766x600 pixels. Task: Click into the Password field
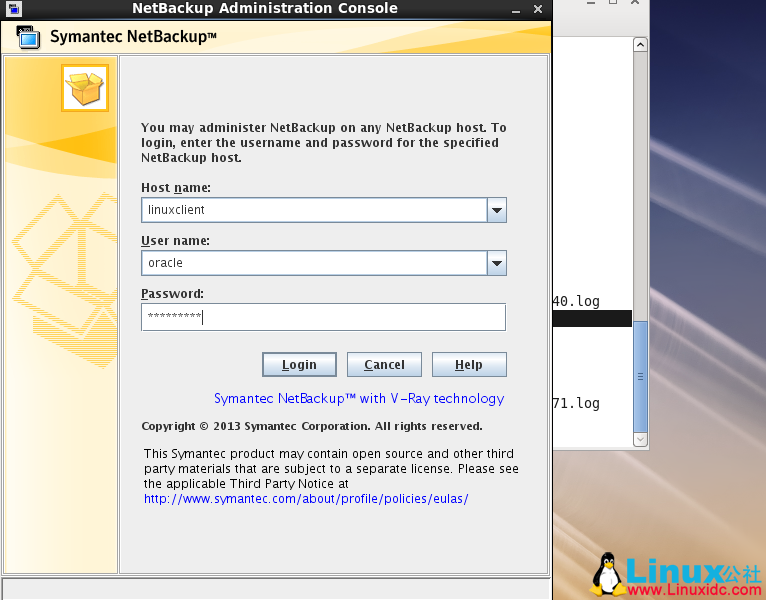323,317
